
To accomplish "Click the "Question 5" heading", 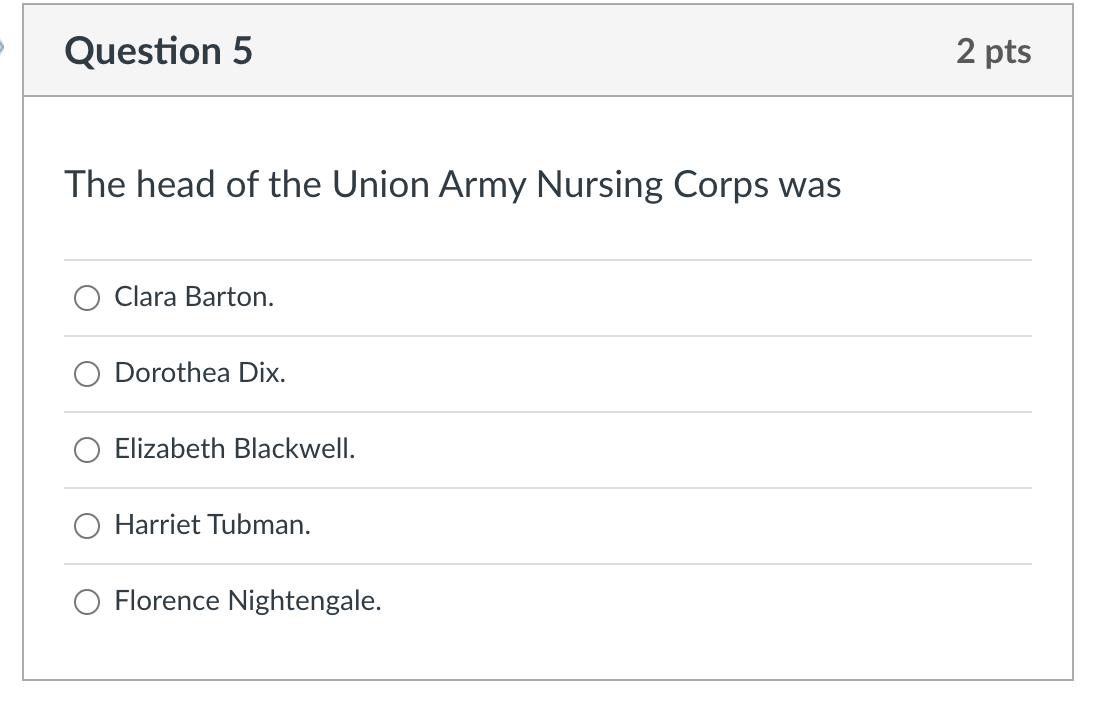I will click(x=158, y=51).
